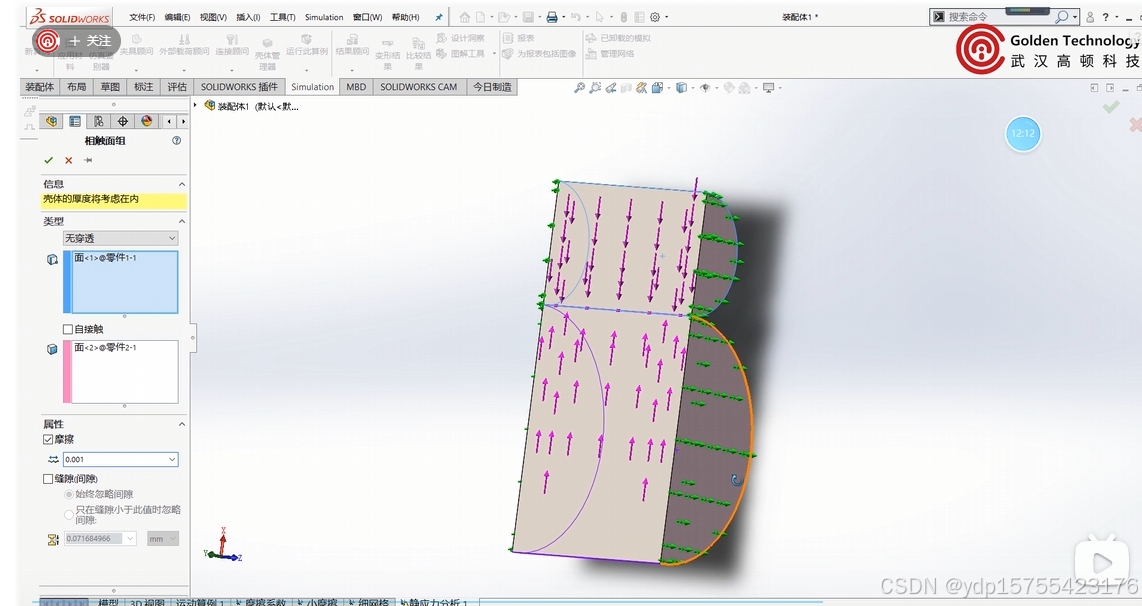Click the 外部载荷顾问 button
Viewport: 1142px width, 606px height.
point(184,44)
